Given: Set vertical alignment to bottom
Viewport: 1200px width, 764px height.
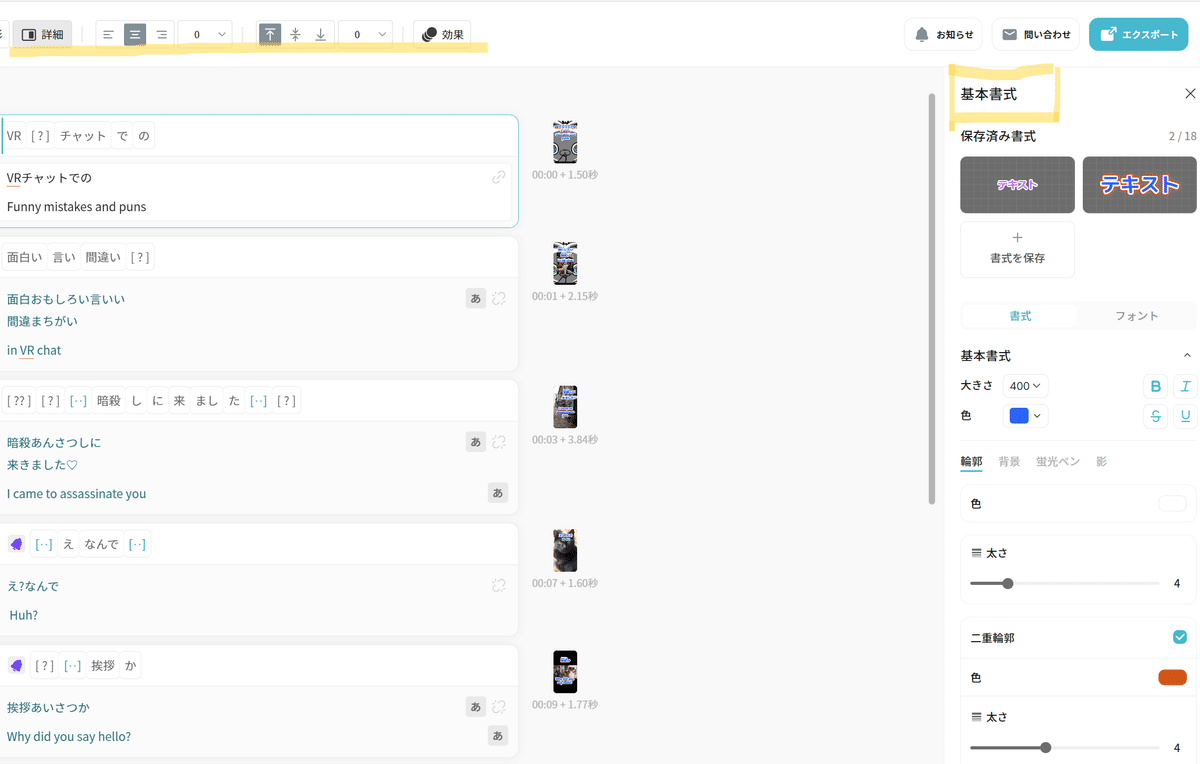Looking at the screenshot, I should pyautogui.click(x=321, y=35).
